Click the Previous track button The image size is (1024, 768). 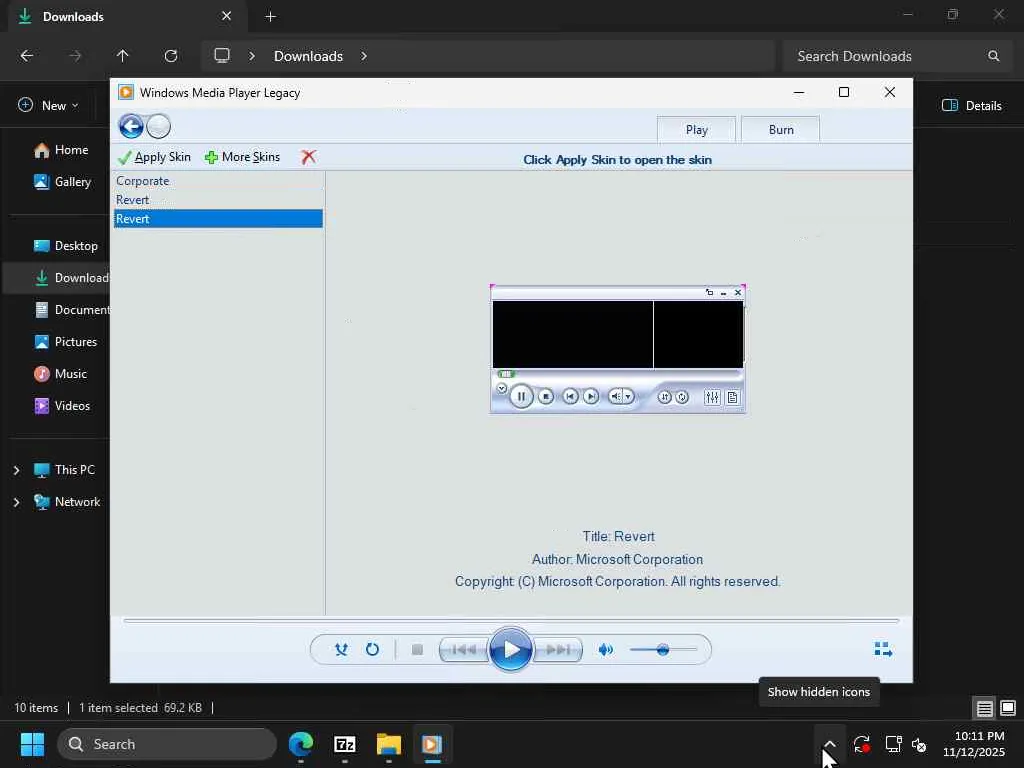click(x=464, y=650)
